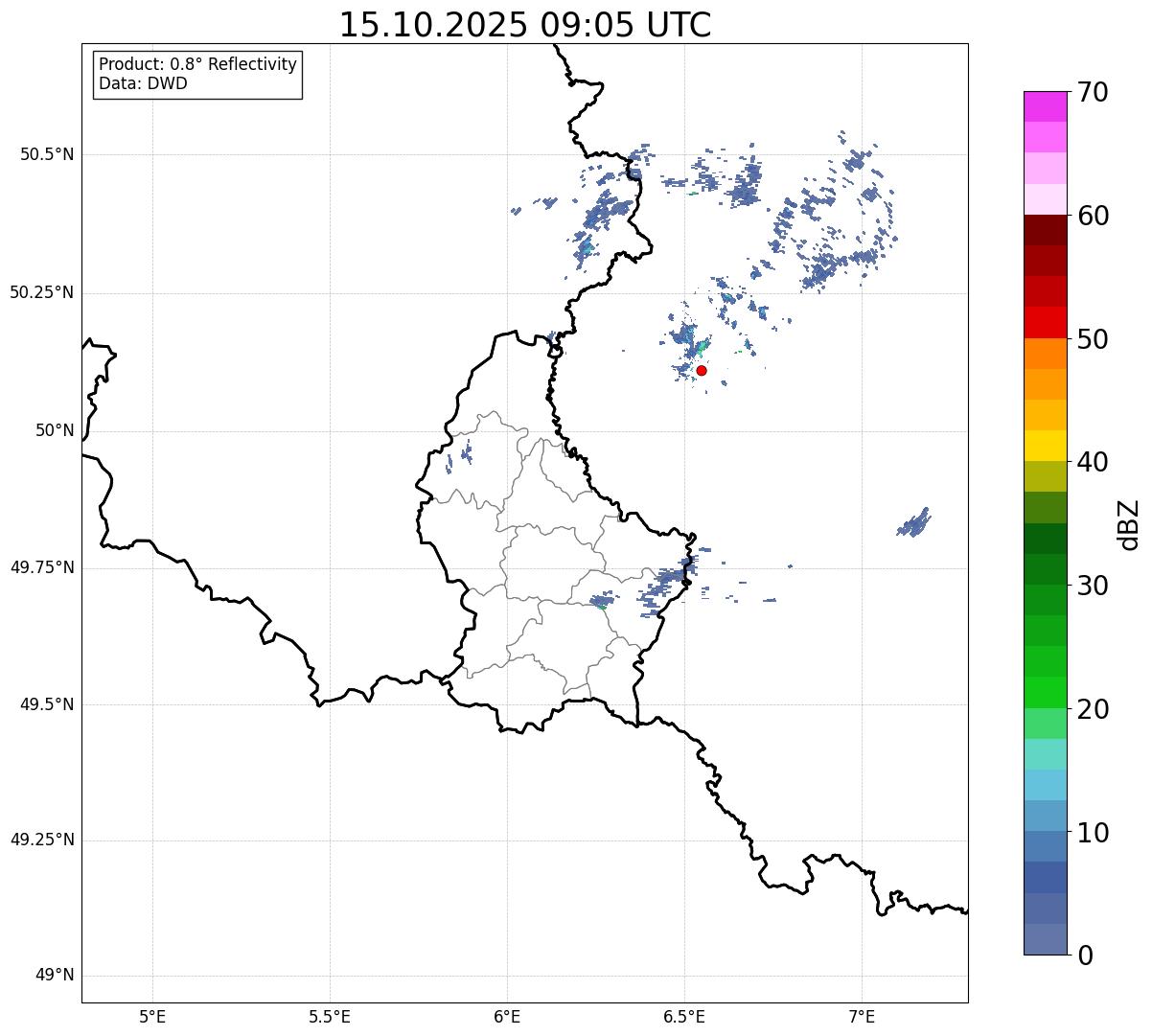Click the 49.25°N latitude label
The image size is (1152, 1036).
coord(41,840)
